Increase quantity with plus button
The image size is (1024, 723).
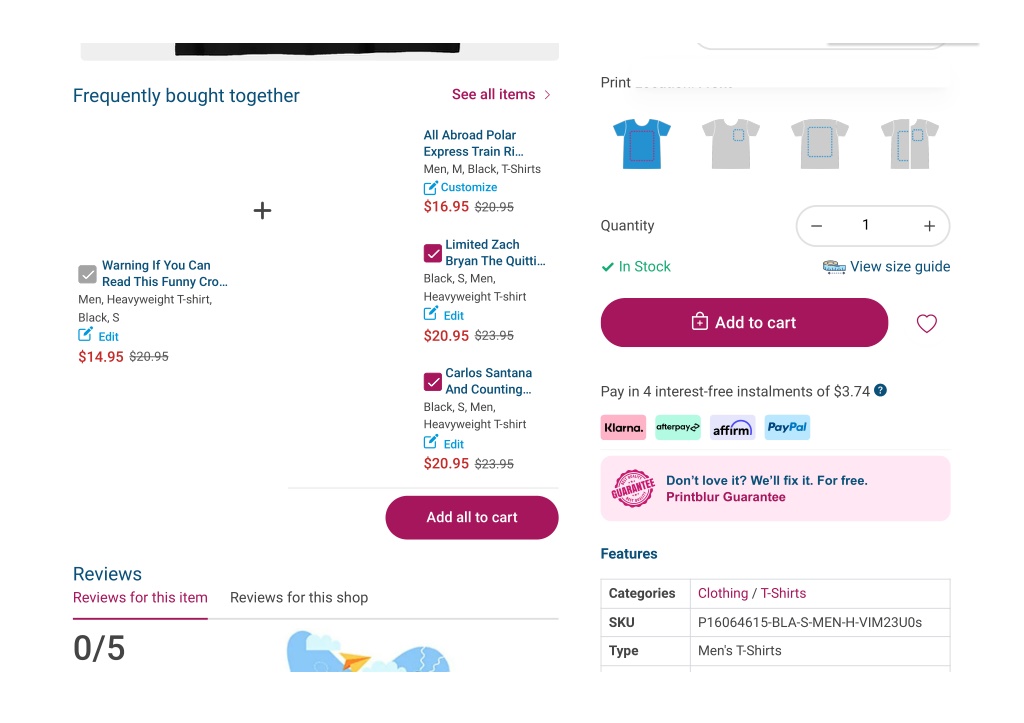click(x=929, y=226)
